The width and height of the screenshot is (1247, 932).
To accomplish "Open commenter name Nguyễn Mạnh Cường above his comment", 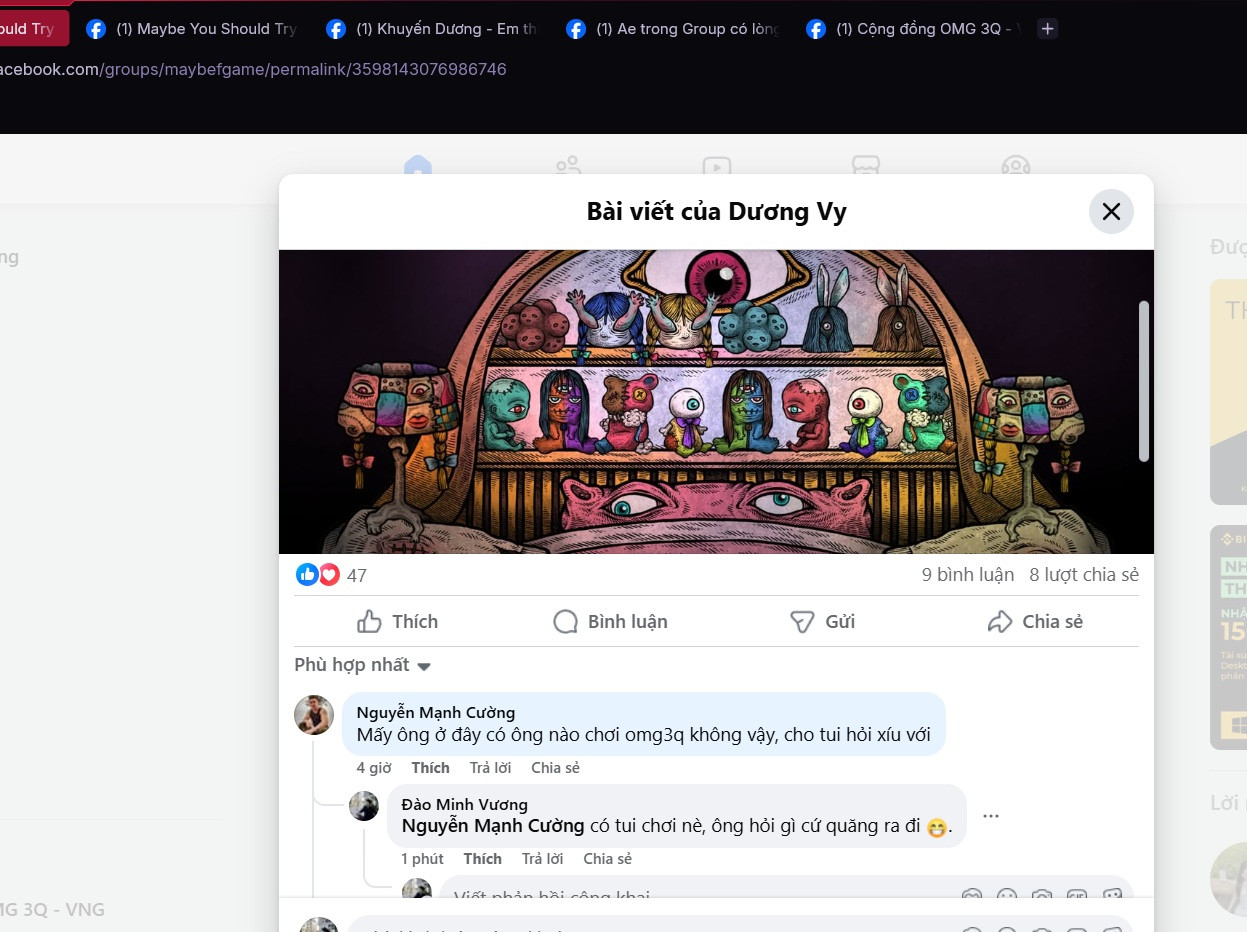I will click(436, 712).
